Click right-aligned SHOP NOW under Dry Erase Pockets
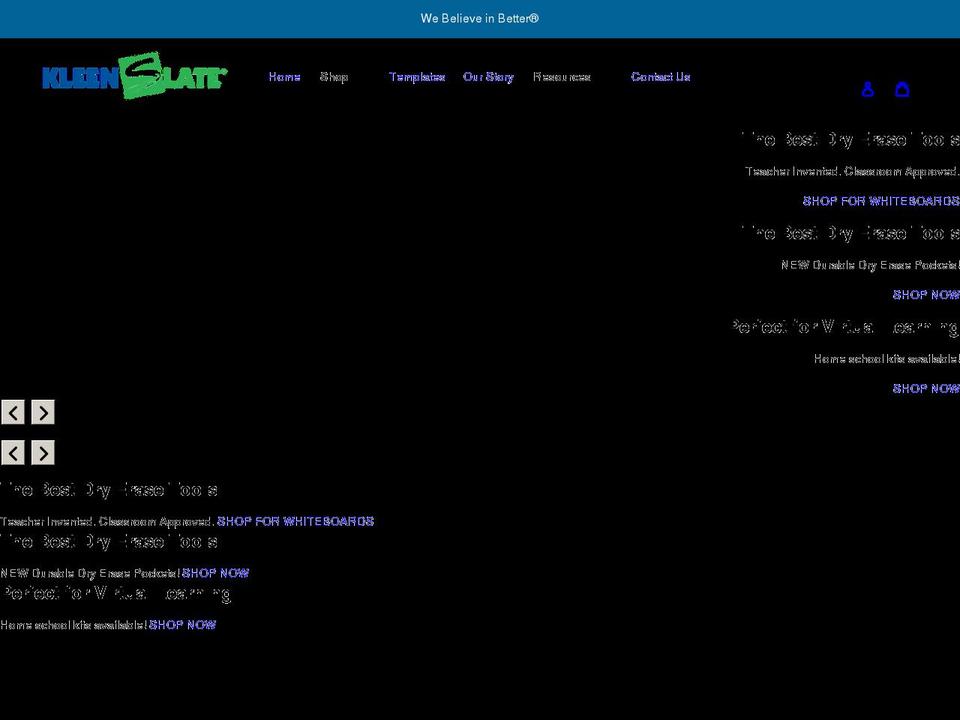Screen dimensions: 960x720 coord(926,294)
